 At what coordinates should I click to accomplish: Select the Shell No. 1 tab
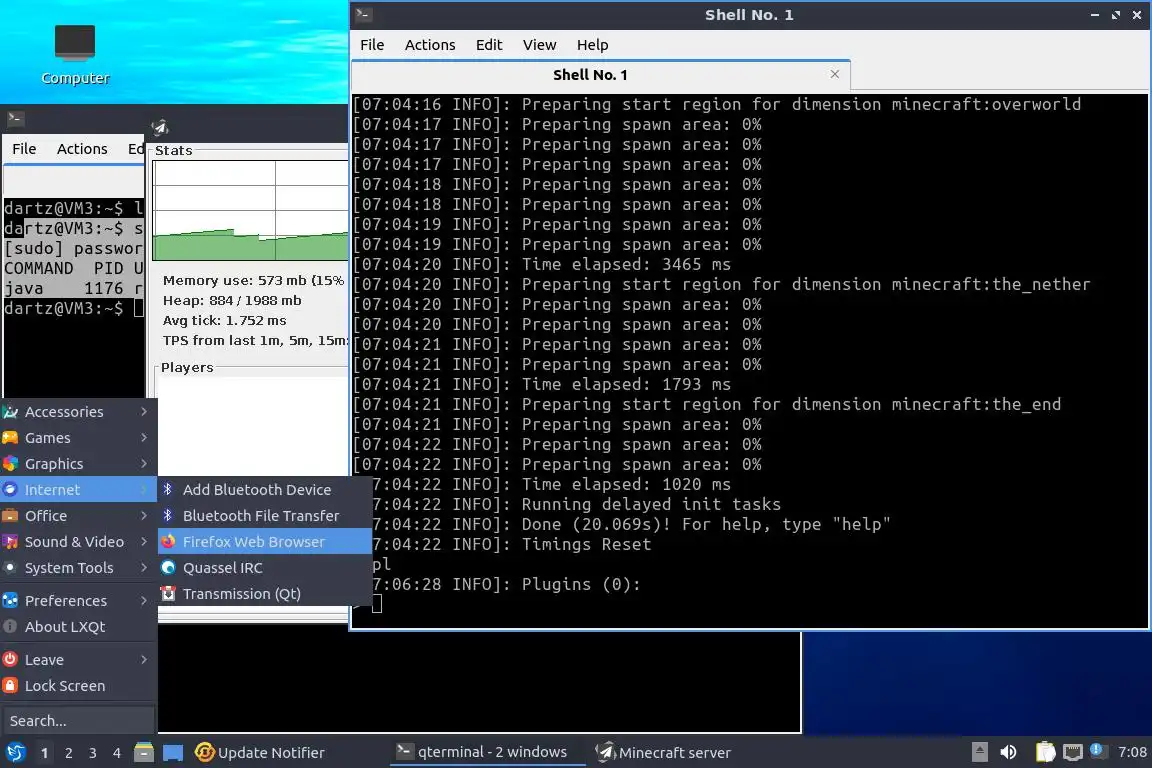point(601,75)
